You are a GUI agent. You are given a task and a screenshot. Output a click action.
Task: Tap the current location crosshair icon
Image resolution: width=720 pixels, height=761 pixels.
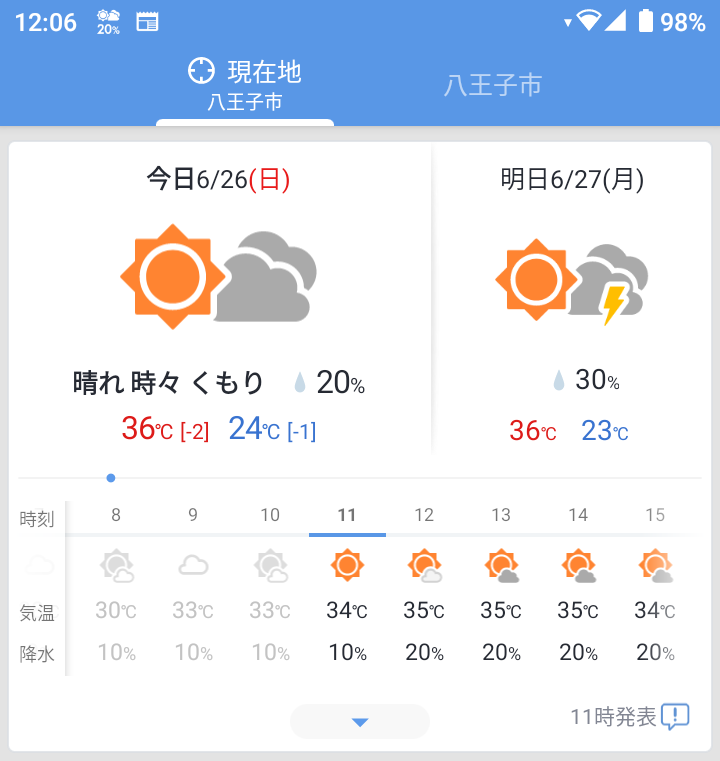tap(201, 71)
